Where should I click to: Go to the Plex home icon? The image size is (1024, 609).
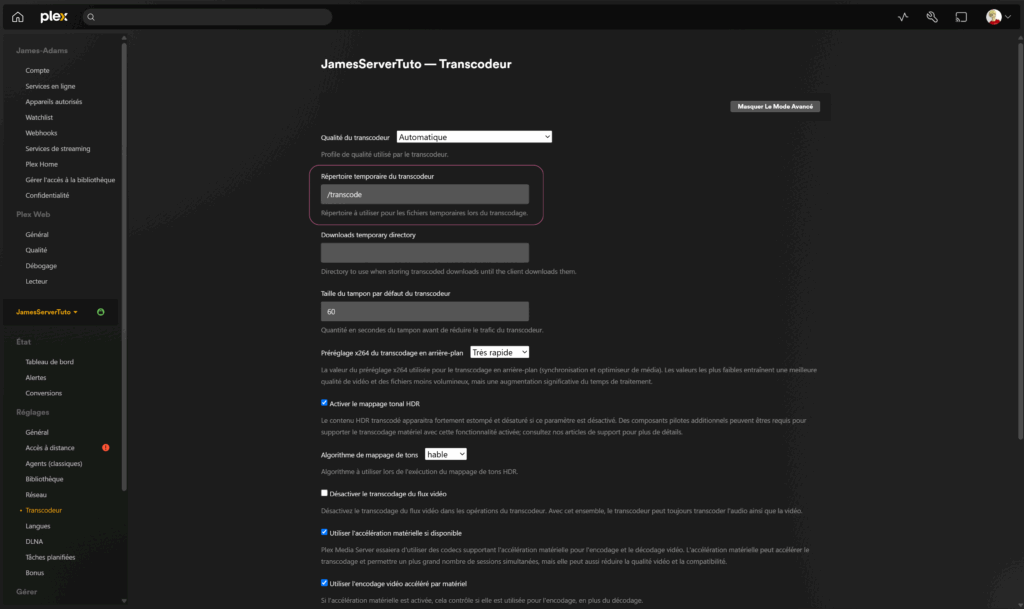18,17
